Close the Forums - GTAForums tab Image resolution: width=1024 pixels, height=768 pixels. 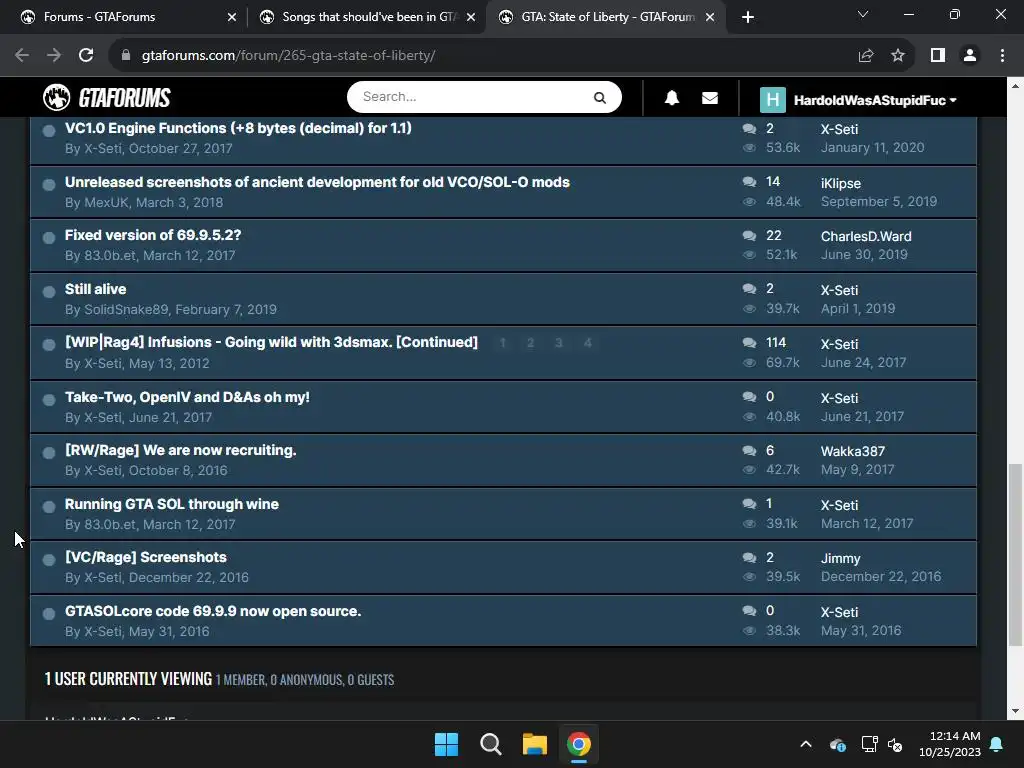[232, 17]
